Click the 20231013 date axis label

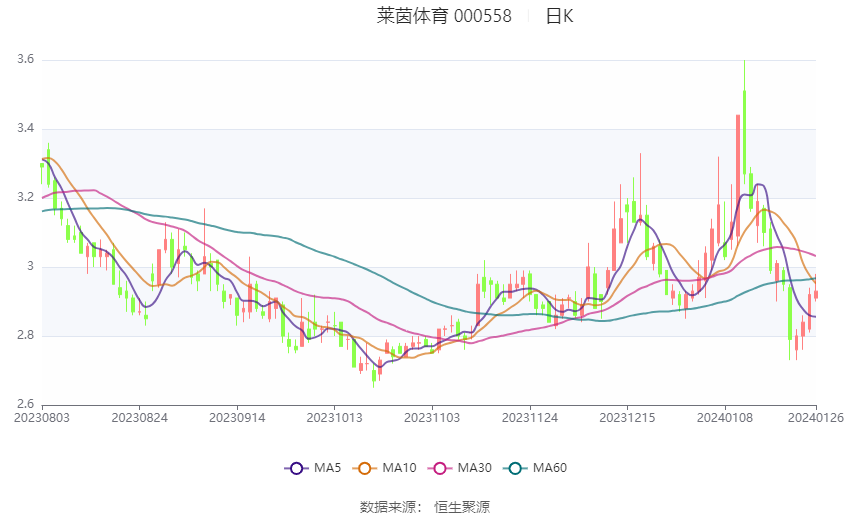coord(334,418)
